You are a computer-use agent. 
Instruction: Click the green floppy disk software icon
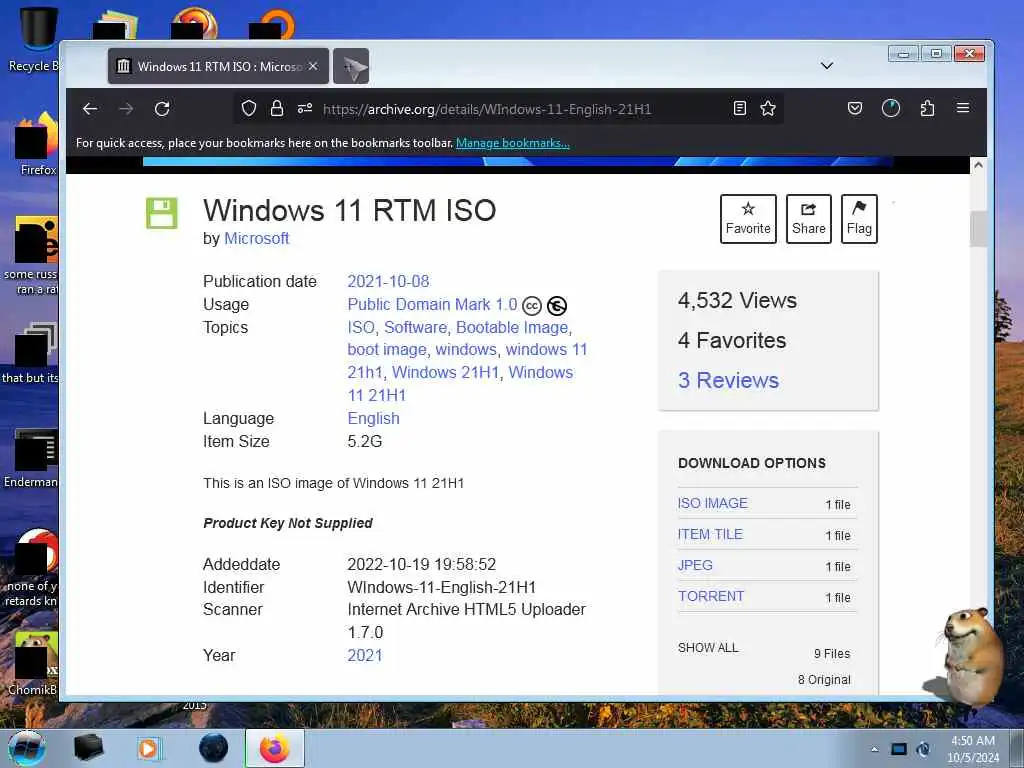161,213
